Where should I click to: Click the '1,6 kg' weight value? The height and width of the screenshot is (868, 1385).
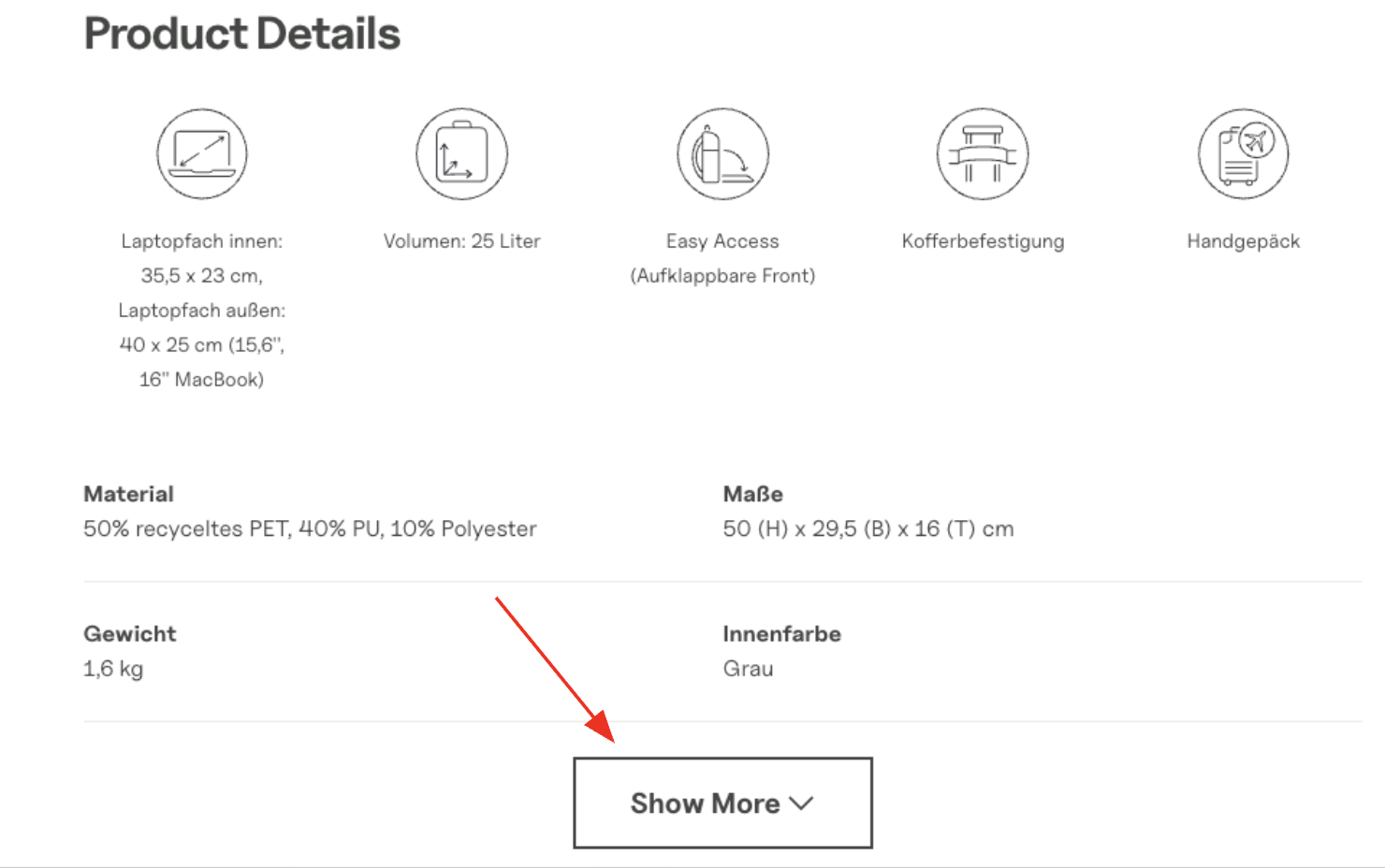coord(113,669)
